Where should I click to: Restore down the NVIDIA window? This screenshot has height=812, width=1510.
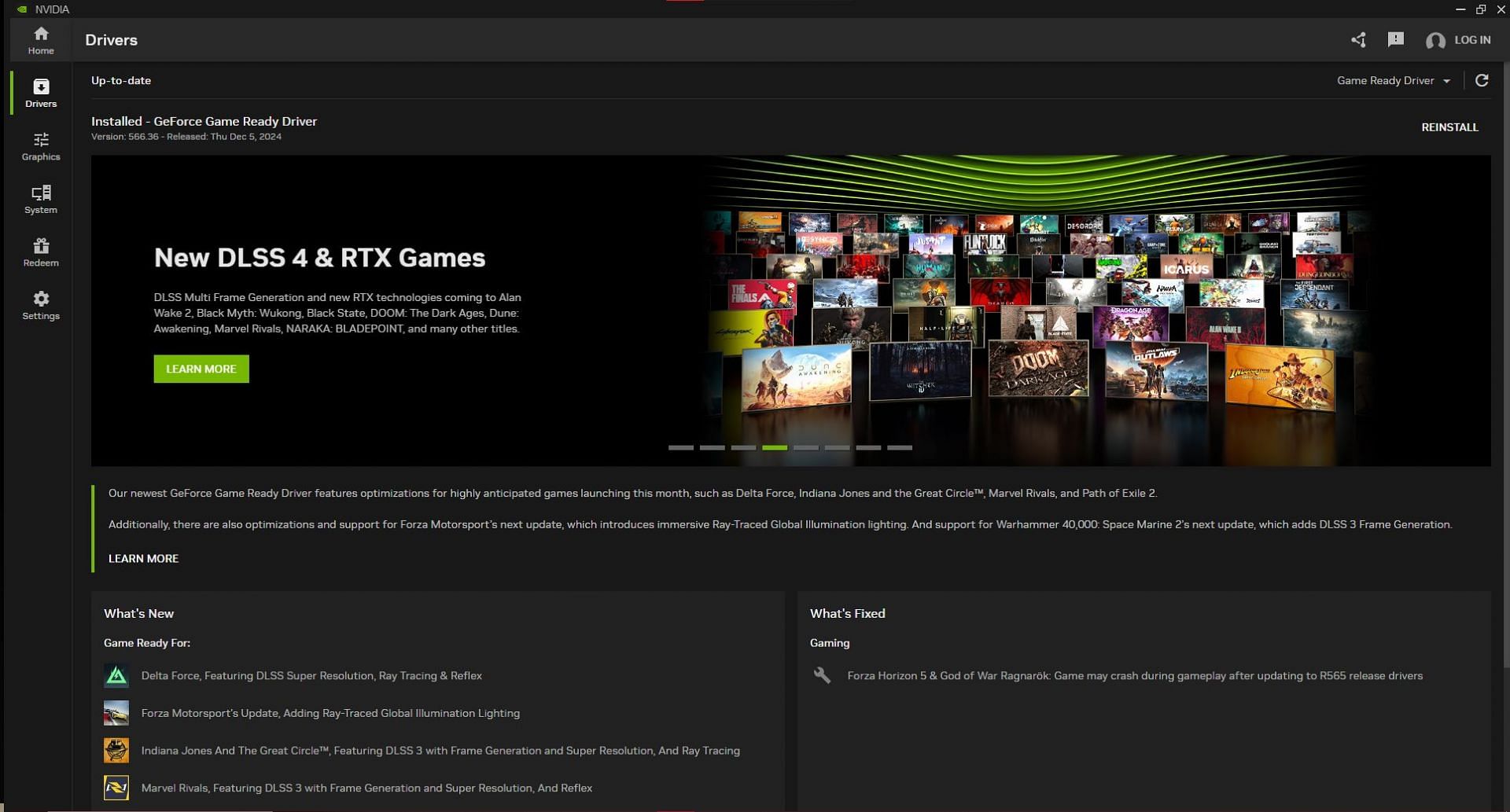[1481, 9]
